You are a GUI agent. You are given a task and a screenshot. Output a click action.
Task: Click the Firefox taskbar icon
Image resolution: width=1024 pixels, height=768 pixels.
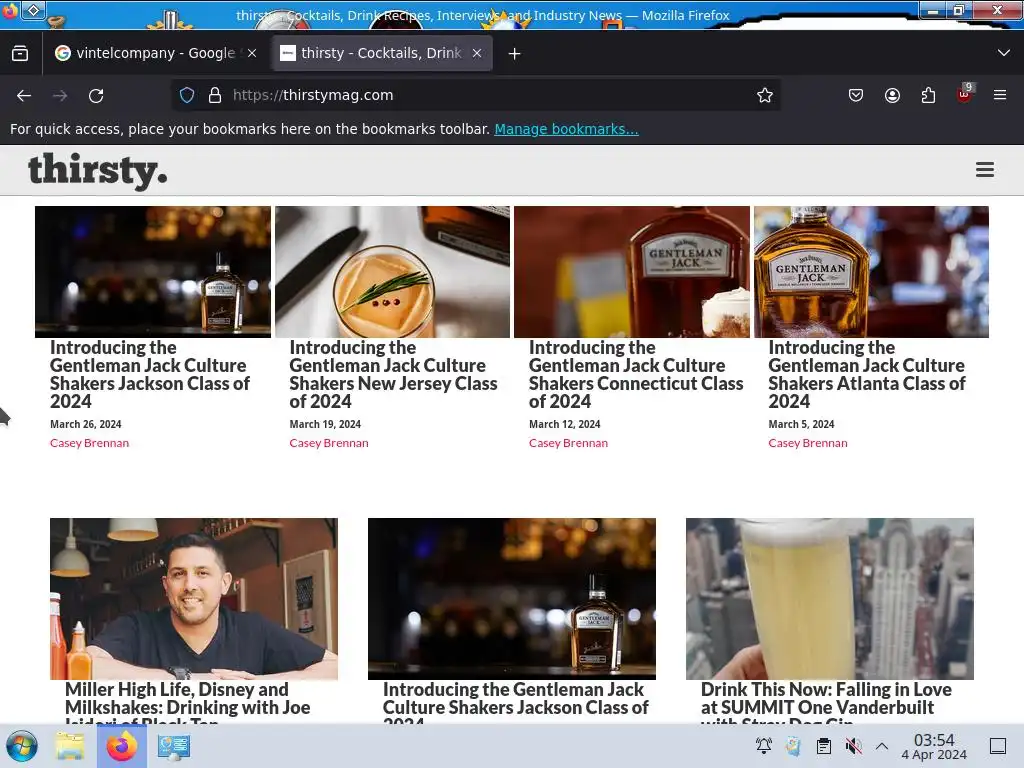pos(121,746)
